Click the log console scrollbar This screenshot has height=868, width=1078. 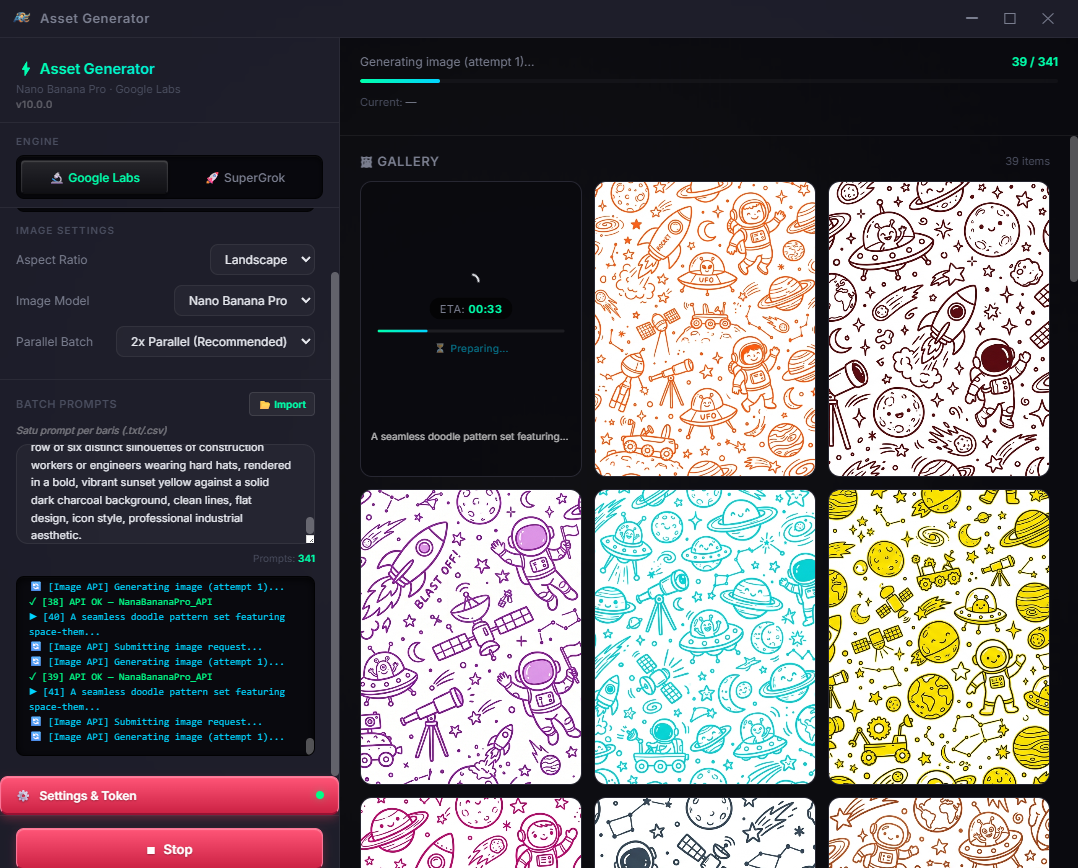309,745
